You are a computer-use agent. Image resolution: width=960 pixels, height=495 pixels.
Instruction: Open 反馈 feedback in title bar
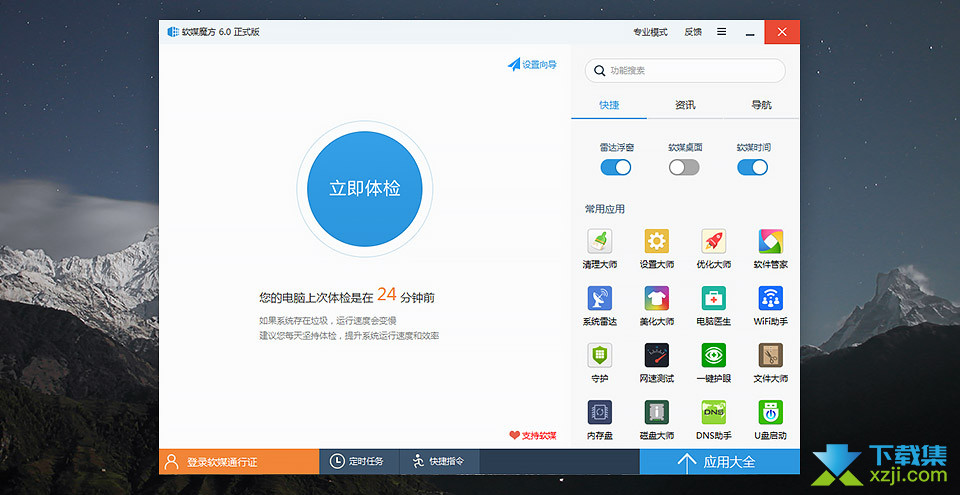click(x=693, y=32)
